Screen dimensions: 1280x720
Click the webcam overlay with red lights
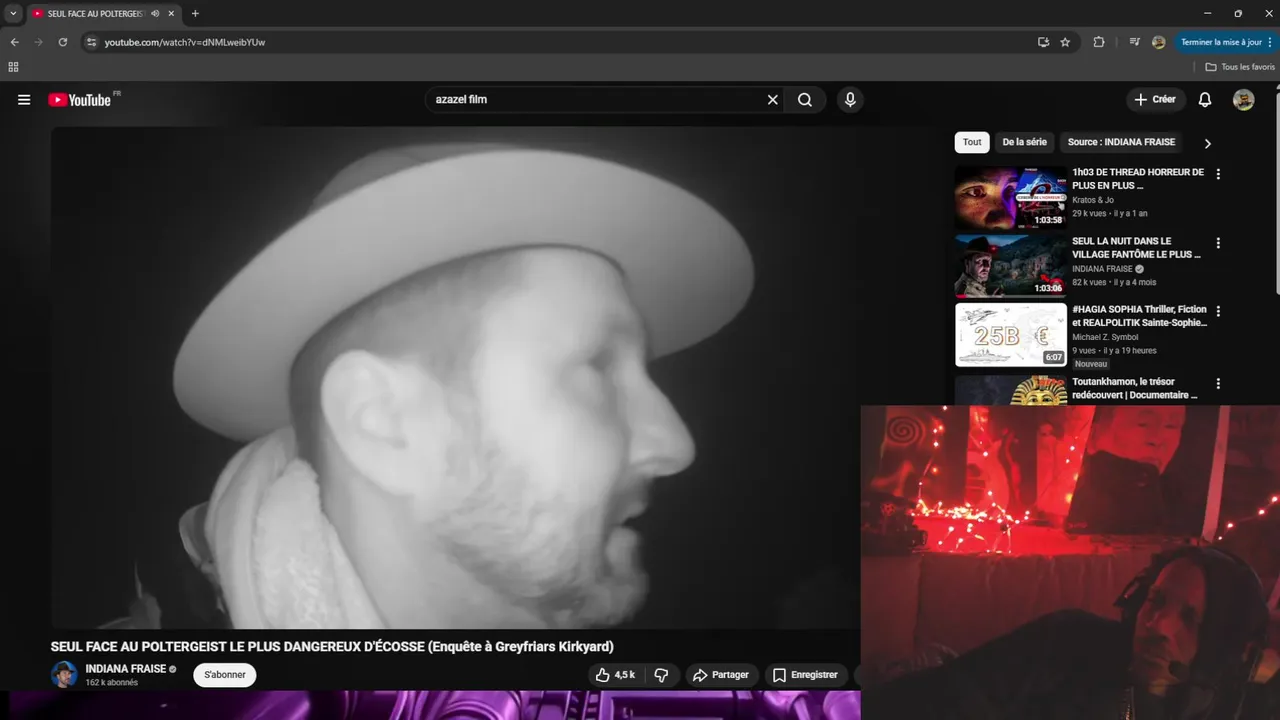(1070, 562)
